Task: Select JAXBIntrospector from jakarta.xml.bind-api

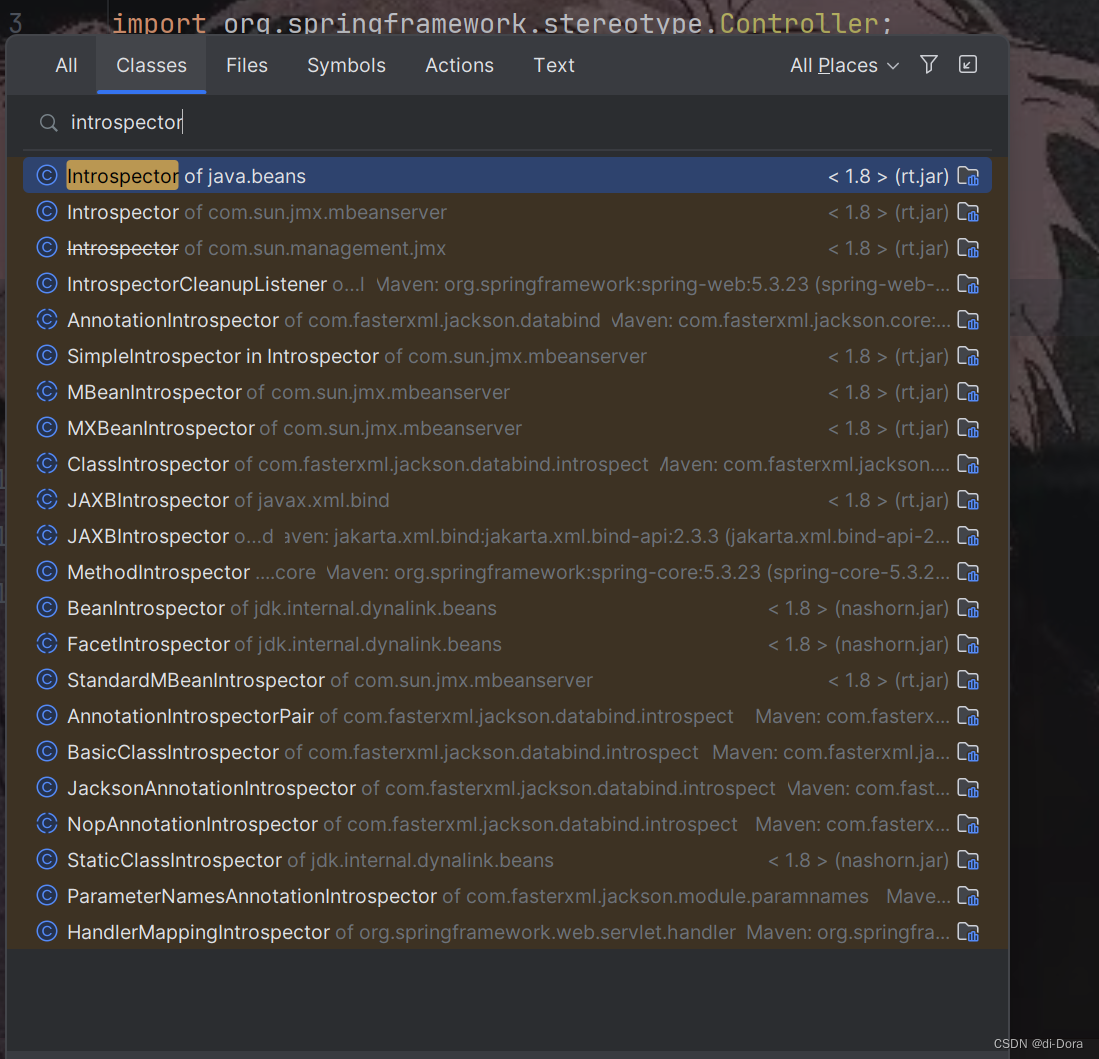Action: pyautogui.click(x=507, y=536)
